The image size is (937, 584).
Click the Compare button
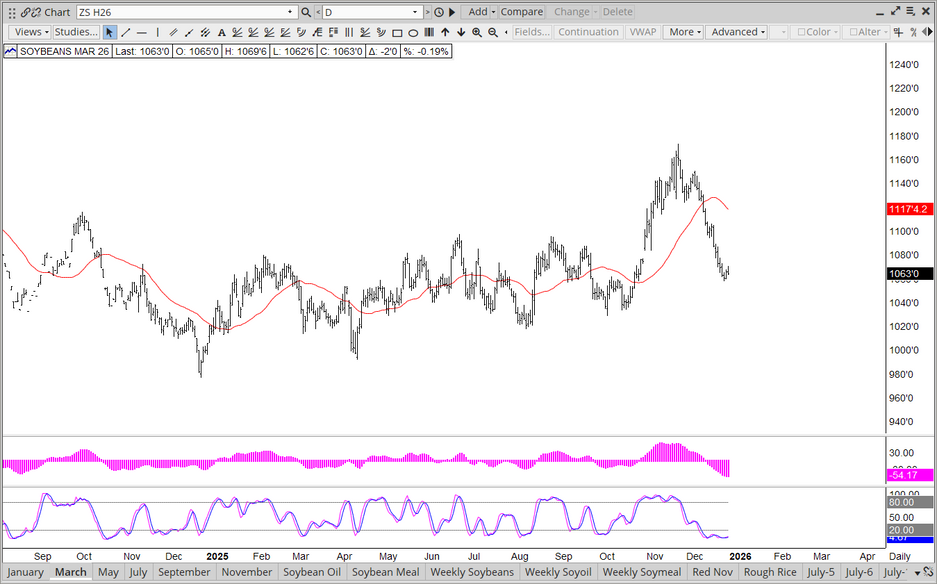coord(522,12)
